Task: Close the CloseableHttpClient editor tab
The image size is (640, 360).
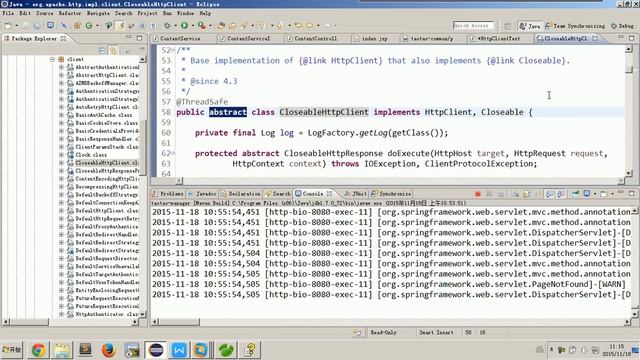Action: pyautogui.click(x=595, y=38)
